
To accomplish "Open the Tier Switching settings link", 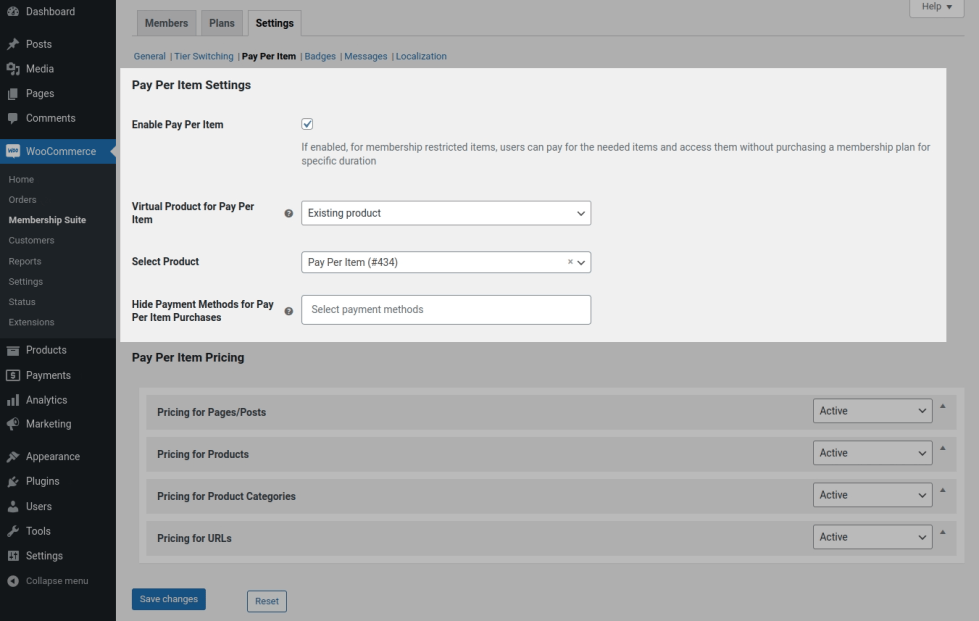I will click(x=203, y=56).
